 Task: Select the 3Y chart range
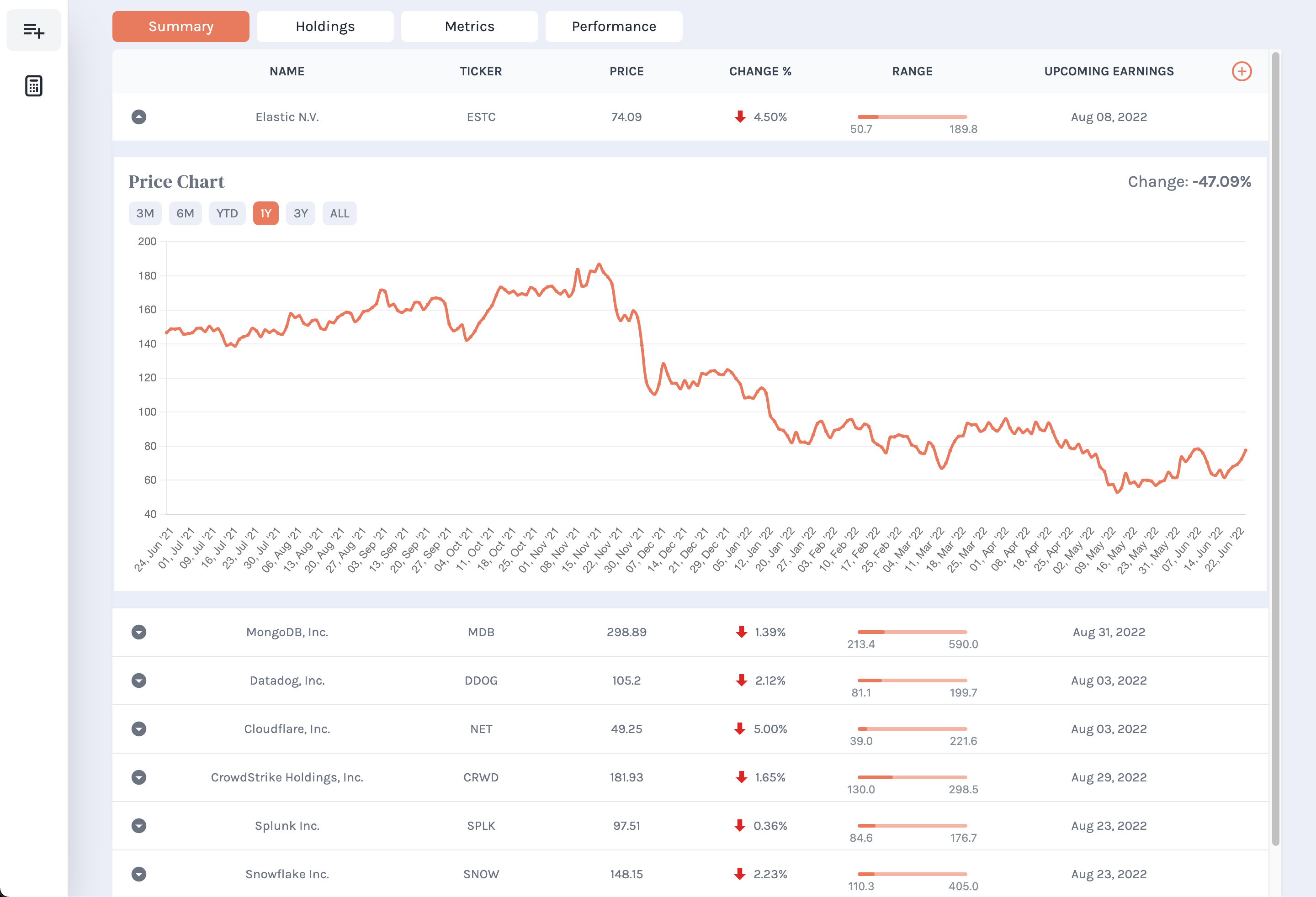[301, 213]
